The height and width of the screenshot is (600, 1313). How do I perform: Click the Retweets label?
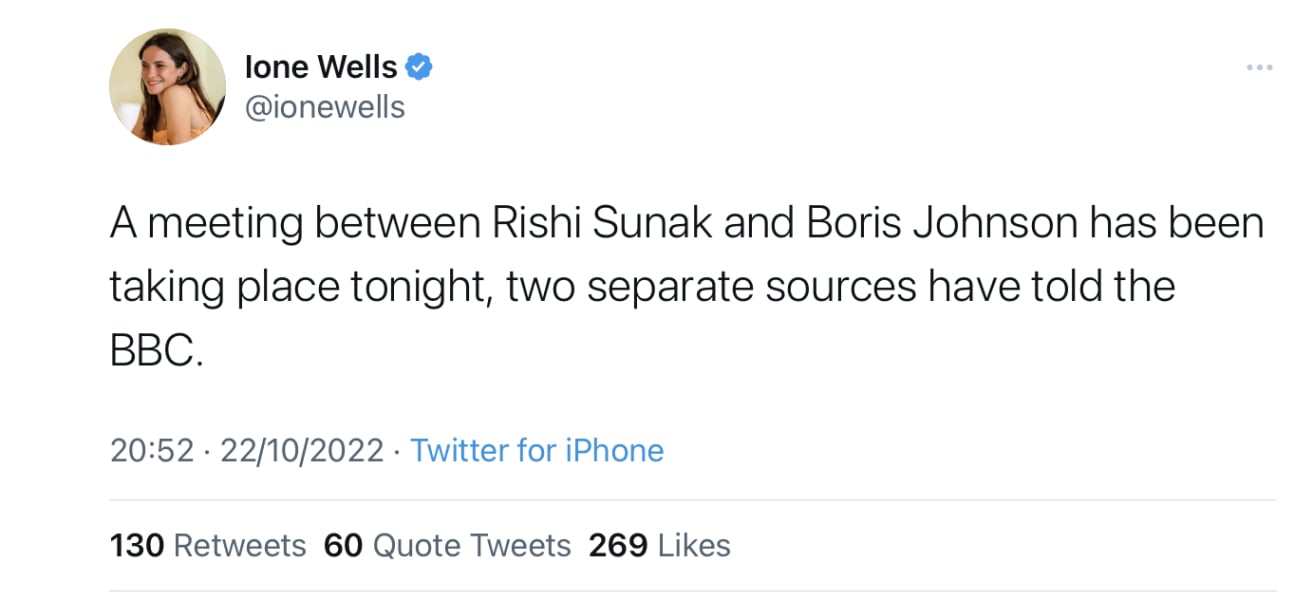pos(239,545)
